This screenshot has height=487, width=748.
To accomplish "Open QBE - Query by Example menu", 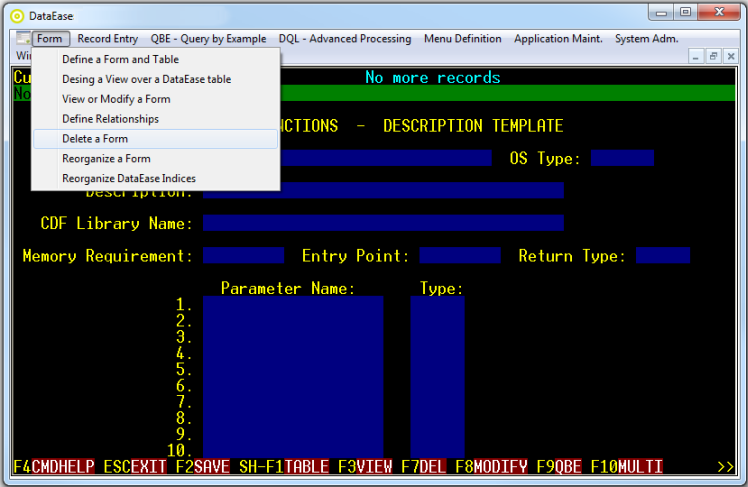I will [x=208, y=39].
